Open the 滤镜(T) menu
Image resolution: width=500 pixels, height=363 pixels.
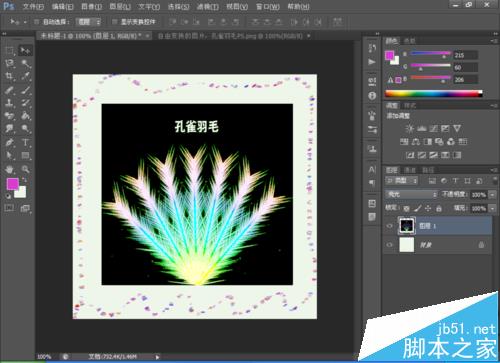point(208,6)
